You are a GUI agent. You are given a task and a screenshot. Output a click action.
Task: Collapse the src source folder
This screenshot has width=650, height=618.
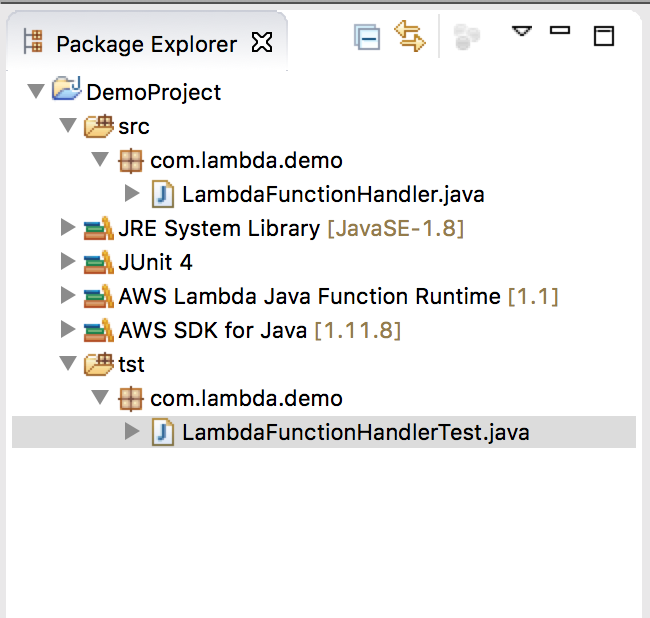point(68,125)
